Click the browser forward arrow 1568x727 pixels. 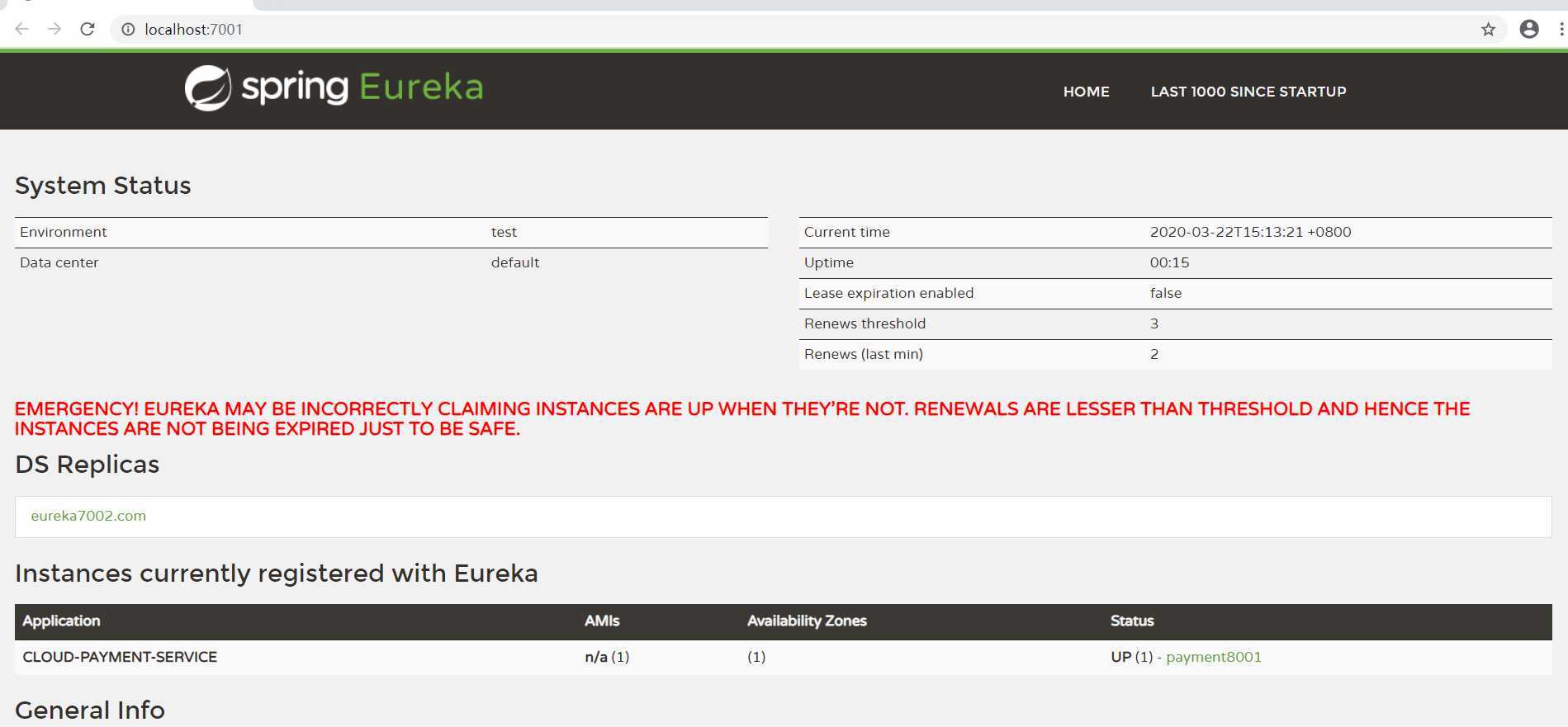pos(54,29)
